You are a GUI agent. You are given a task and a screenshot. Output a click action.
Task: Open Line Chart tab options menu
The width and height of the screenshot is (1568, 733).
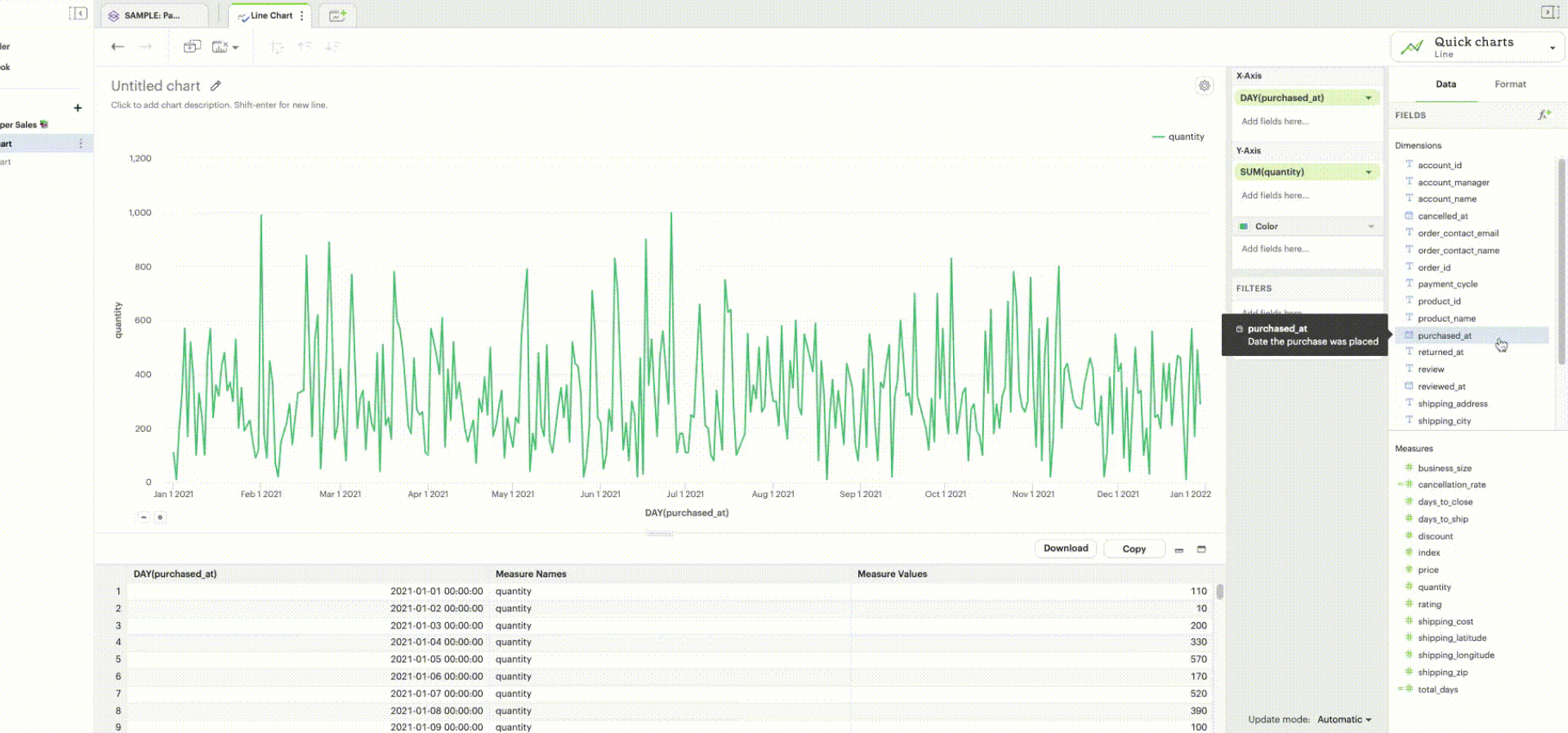(x=302, y=16)
